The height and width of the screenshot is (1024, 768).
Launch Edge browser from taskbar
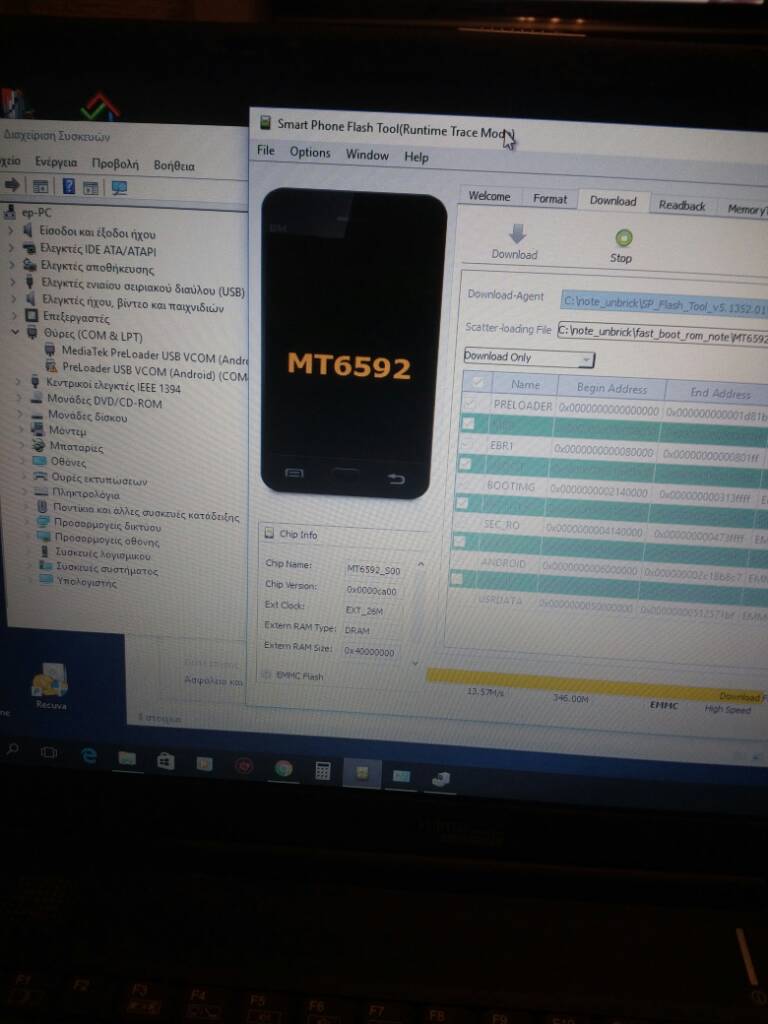(89, 756)
